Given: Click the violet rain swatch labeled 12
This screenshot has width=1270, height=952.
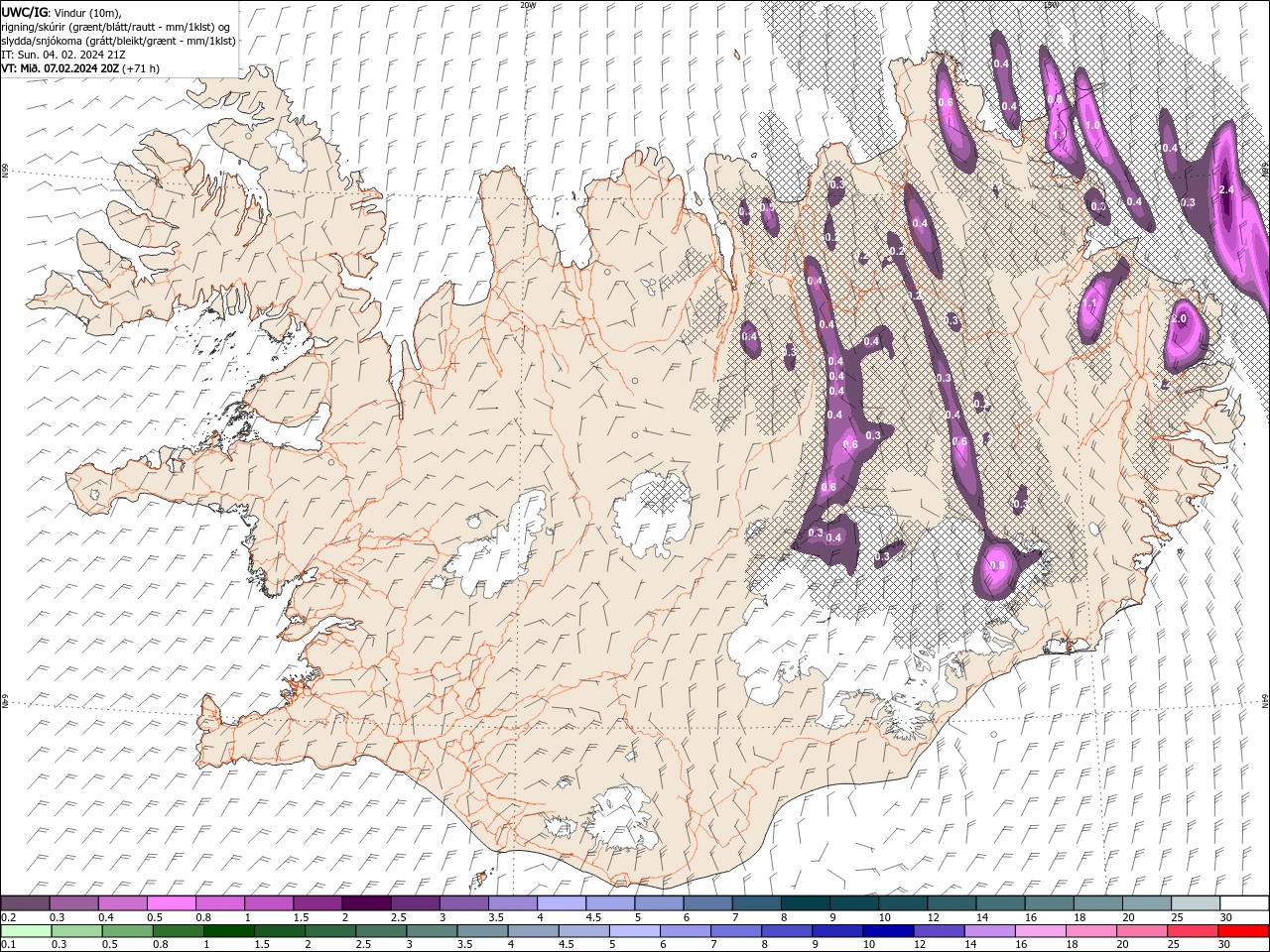Looking at the screenshot, I should 939,931.
